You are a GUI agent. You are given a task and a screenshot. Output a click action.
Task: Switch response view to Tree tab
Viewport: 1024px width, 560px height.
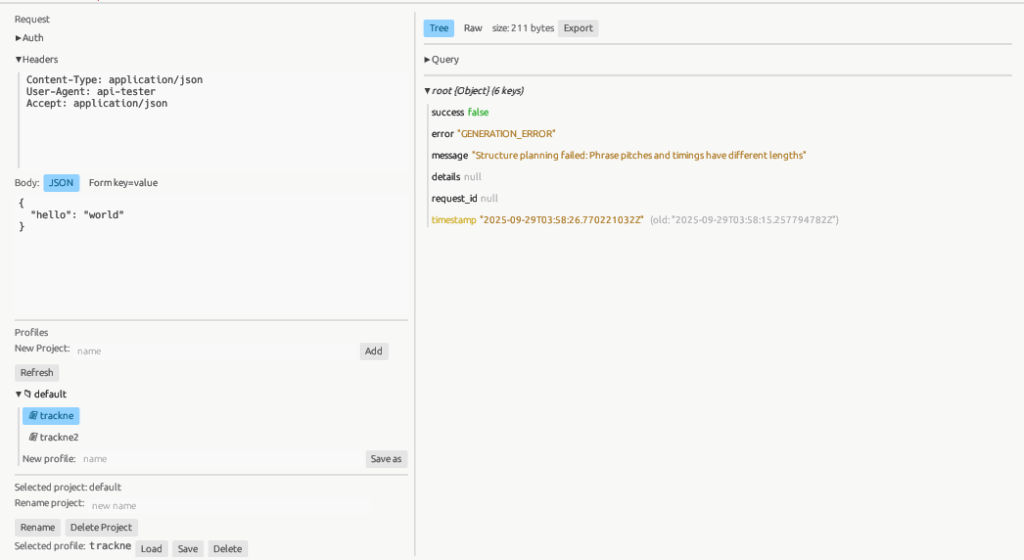coord(438,28)
